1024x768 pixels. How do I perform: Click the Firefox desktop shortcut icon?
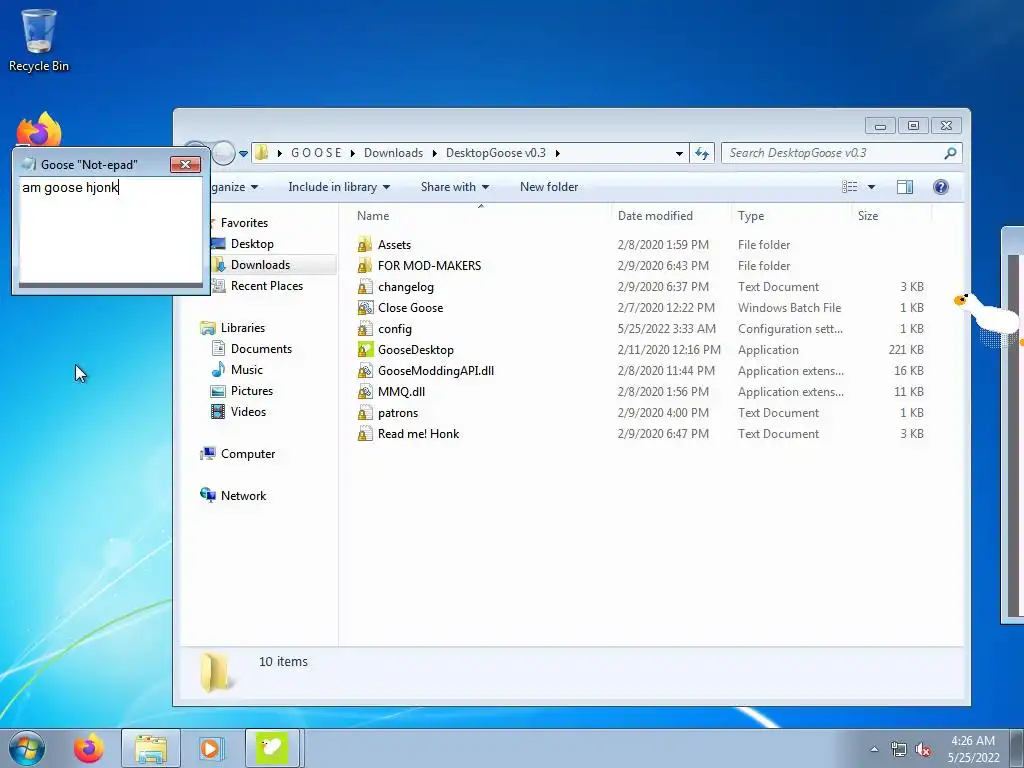click(39, 129)
